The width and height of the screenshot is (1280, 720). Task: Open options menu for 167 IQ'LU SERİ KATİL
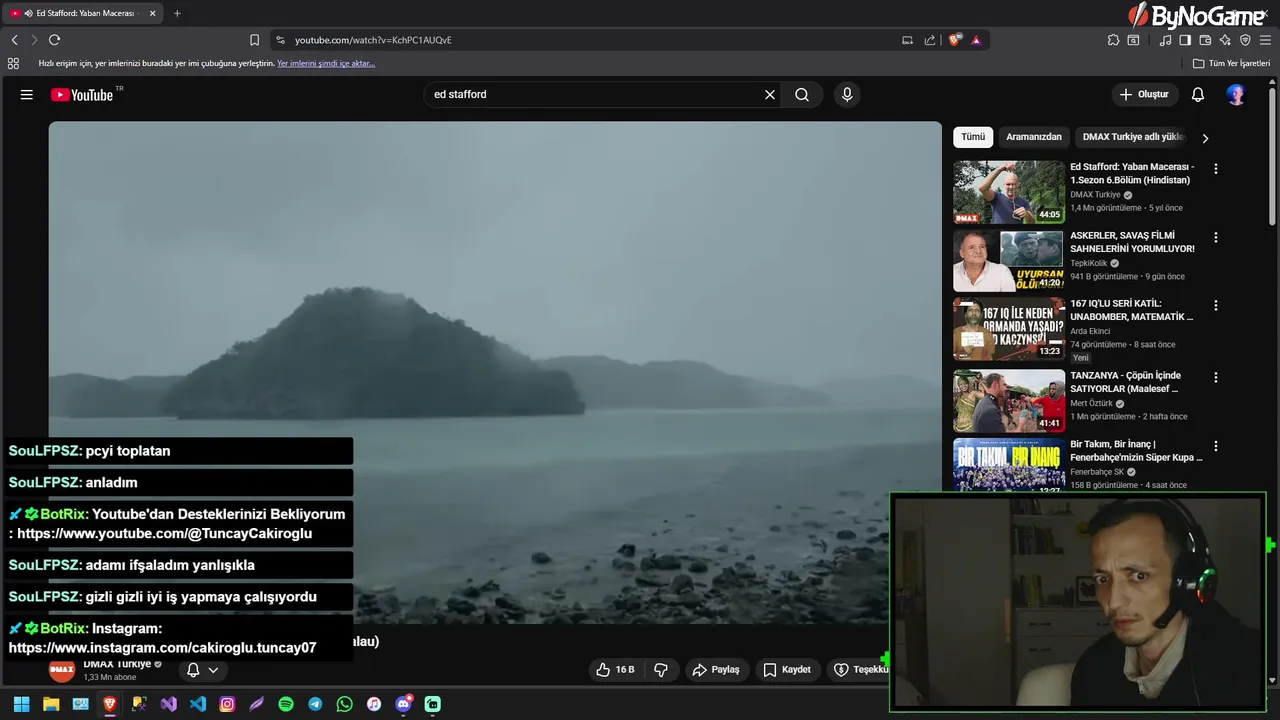click(1216, 306)
